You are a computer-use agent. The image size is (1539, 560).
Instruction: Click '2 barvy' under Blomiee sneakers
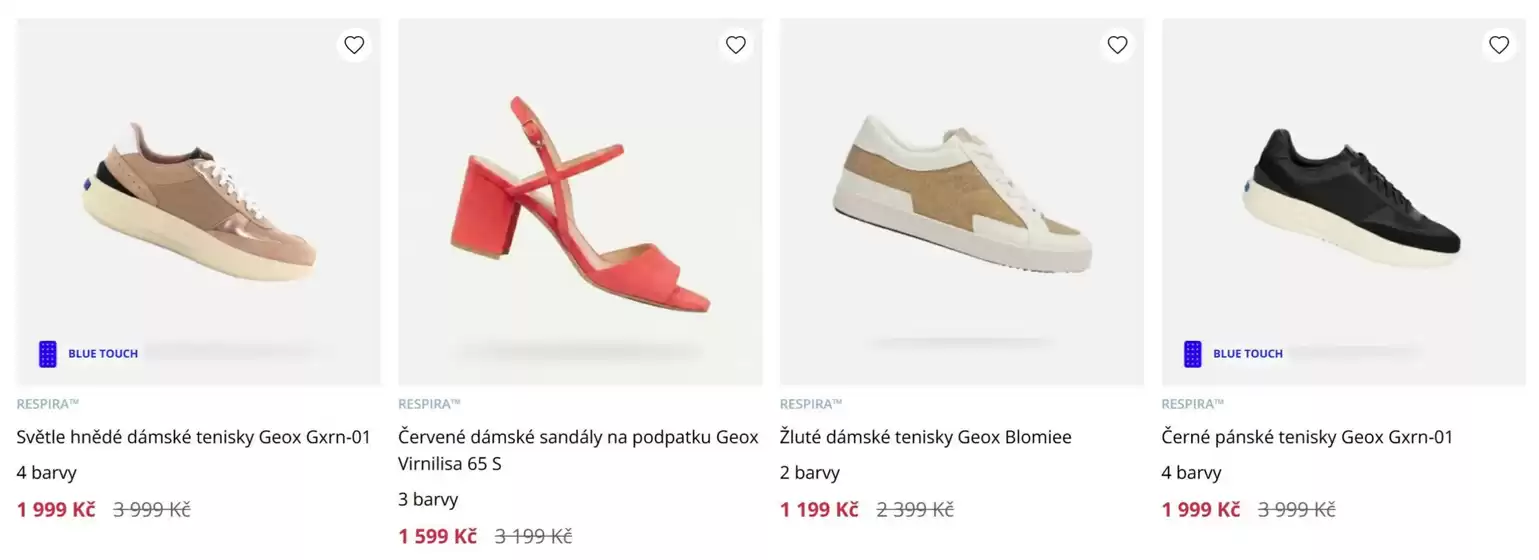point(810,472)
